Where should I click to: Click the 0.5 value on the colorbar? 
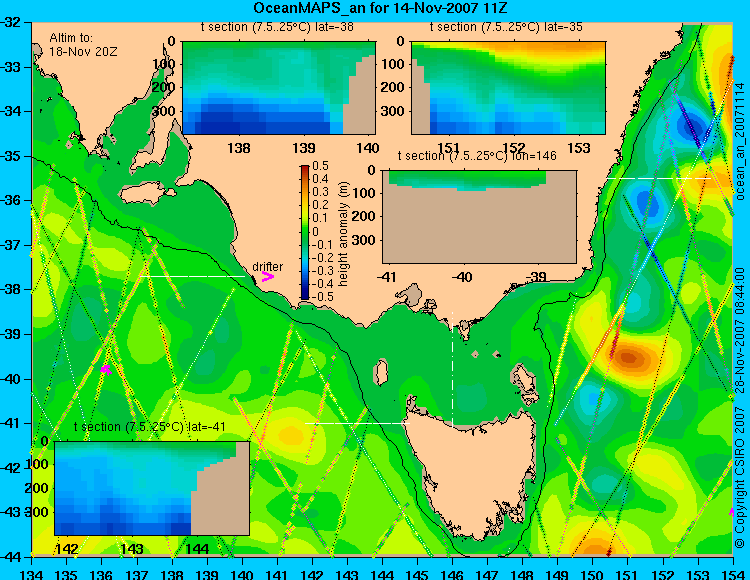[320, 166]
